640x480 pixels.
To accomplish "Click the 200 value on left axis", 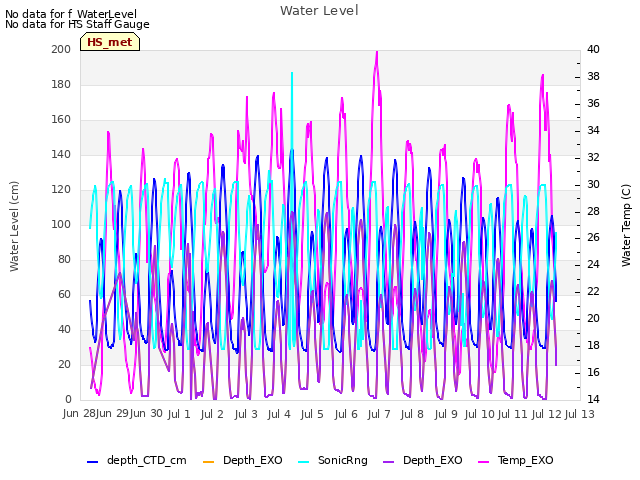I will (61, 49).
